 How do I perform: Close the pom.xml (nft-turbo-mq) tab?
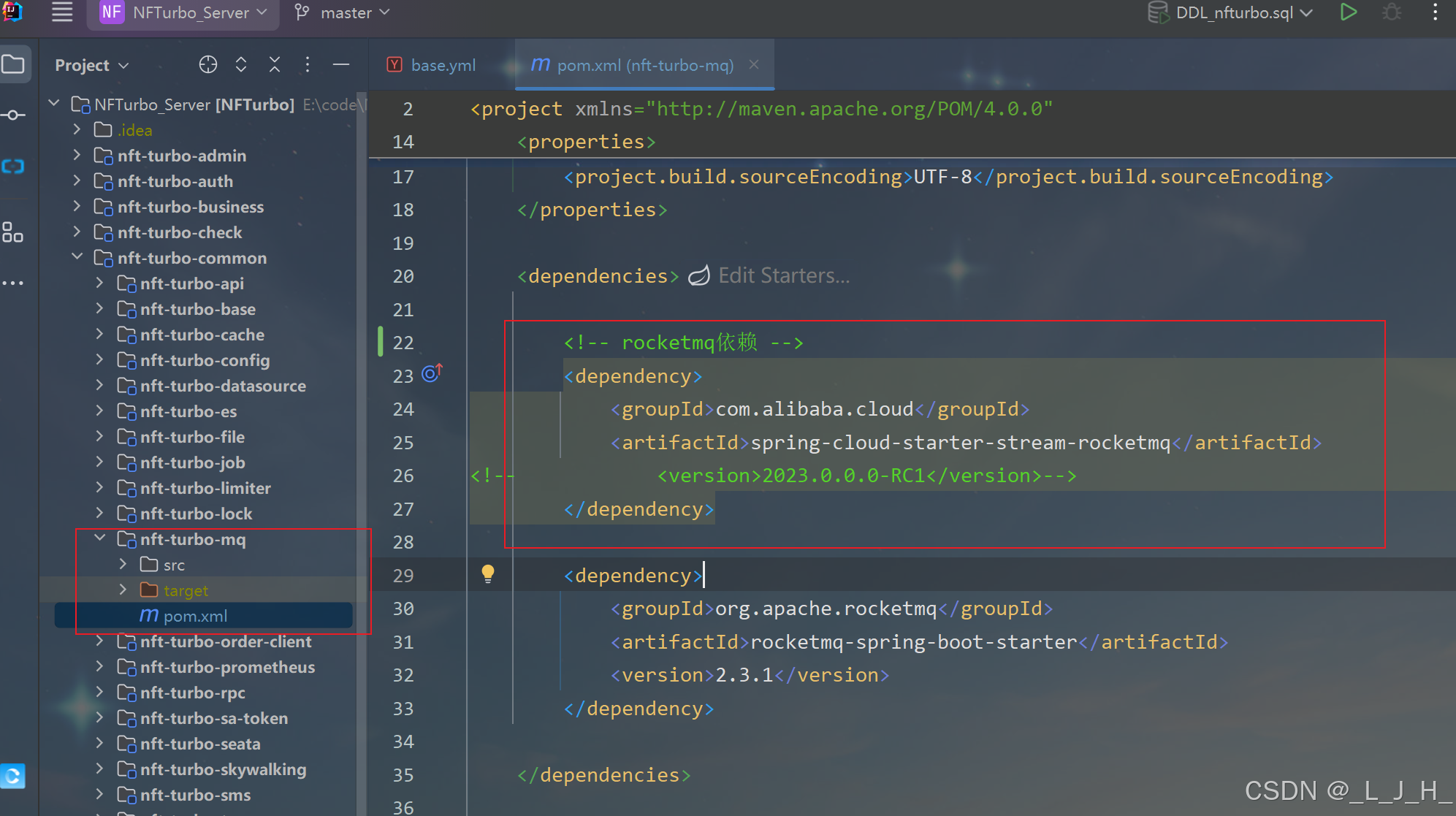pos(754,65)
